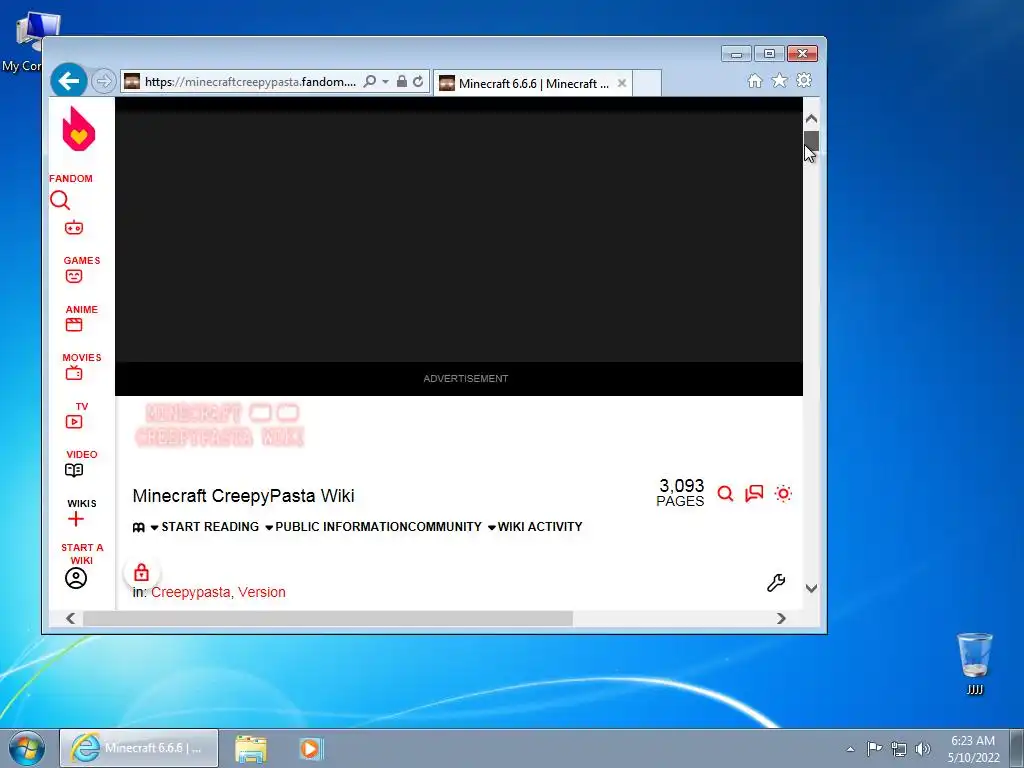Open the Windows Start button
The width and height of the screenshot is (1024, 768).
point(27,748)
